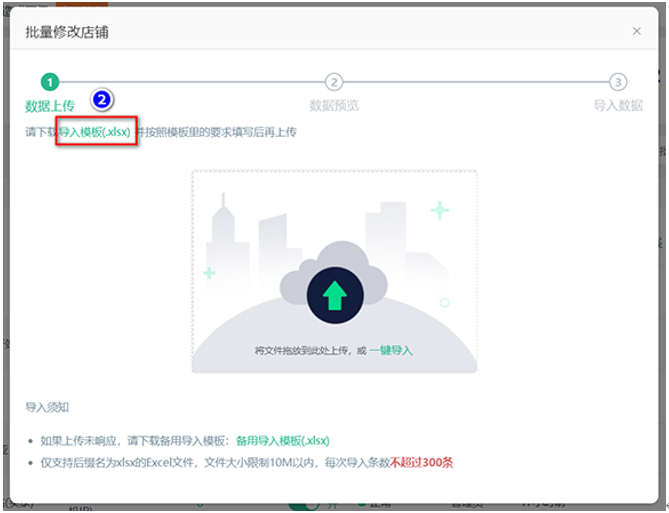Viewport: 669px width, 513px height.
Task: Click the 导入须知 heading text
Action: [47, 407]
